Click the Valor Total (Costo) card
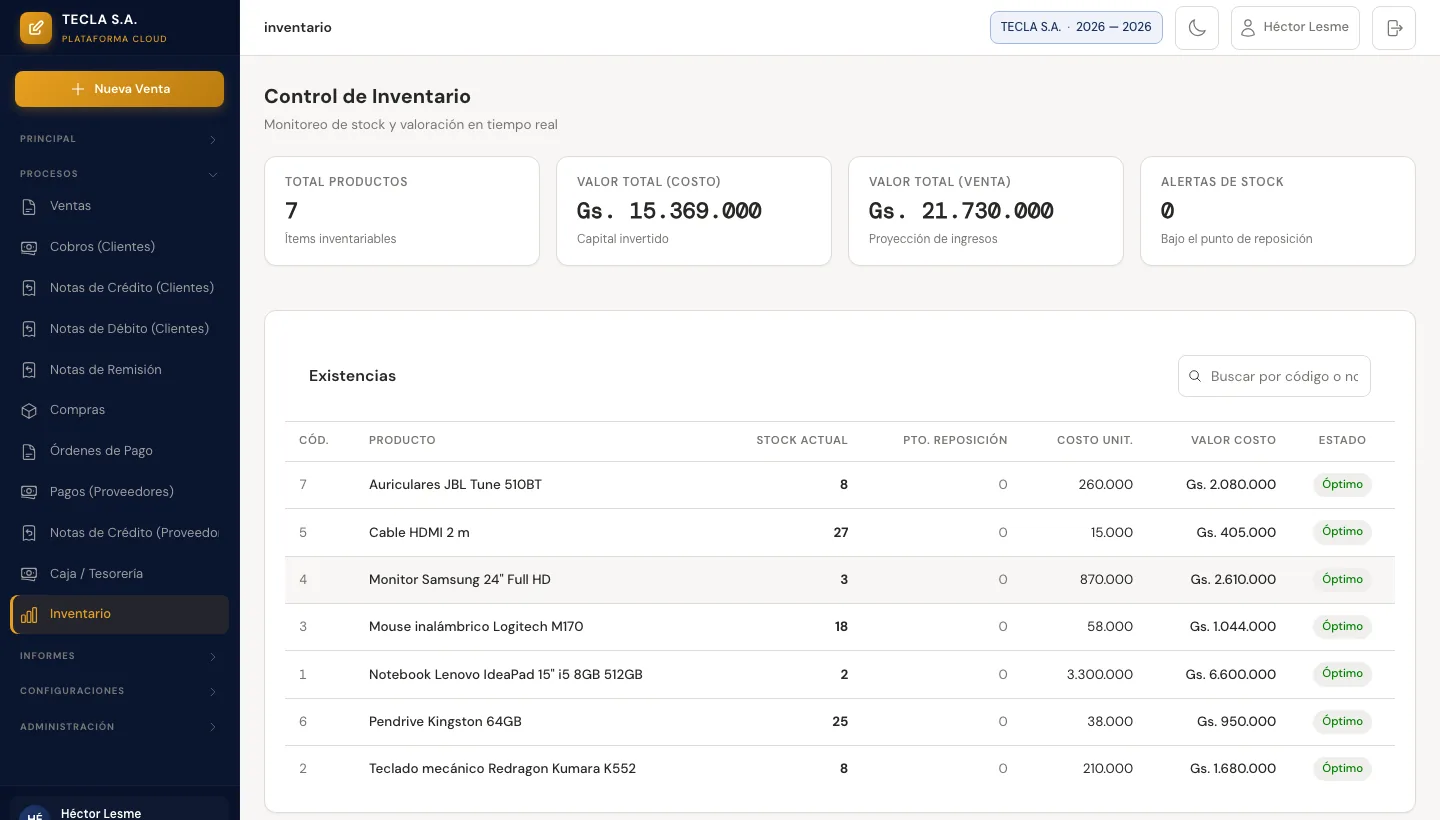Screen dimensions: 1440x820 (694, 211)
